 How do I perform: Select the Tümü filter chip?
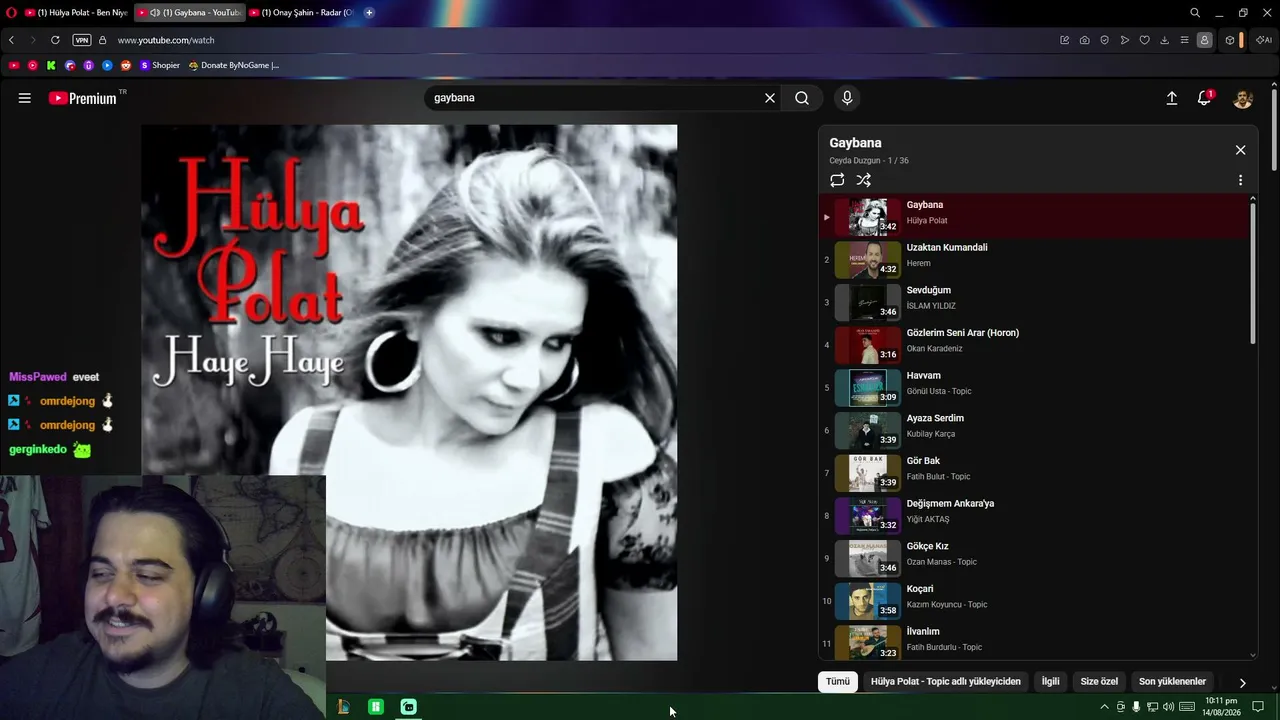[838, 682]
